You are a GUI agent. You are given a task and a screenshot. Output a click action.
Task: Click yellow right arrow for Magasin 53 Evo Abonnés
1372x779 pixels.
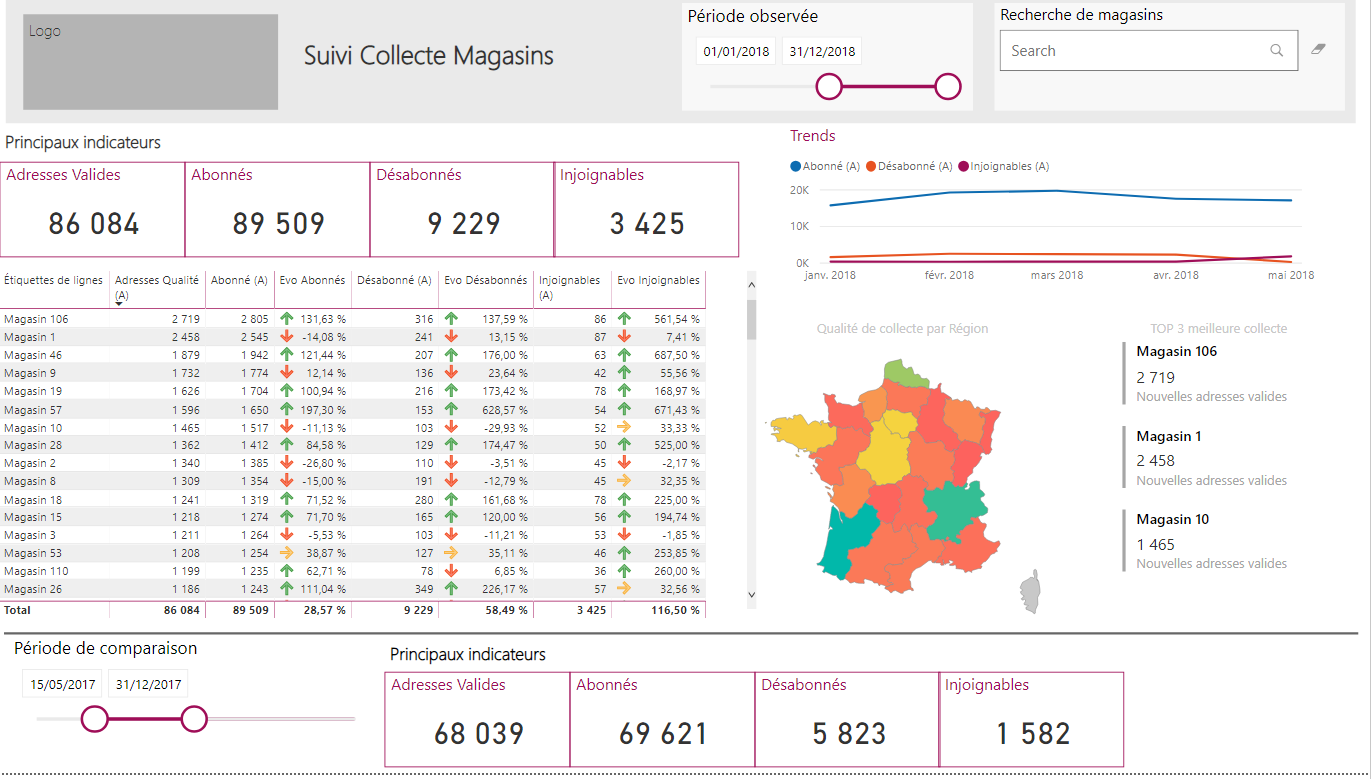[287, 553]
